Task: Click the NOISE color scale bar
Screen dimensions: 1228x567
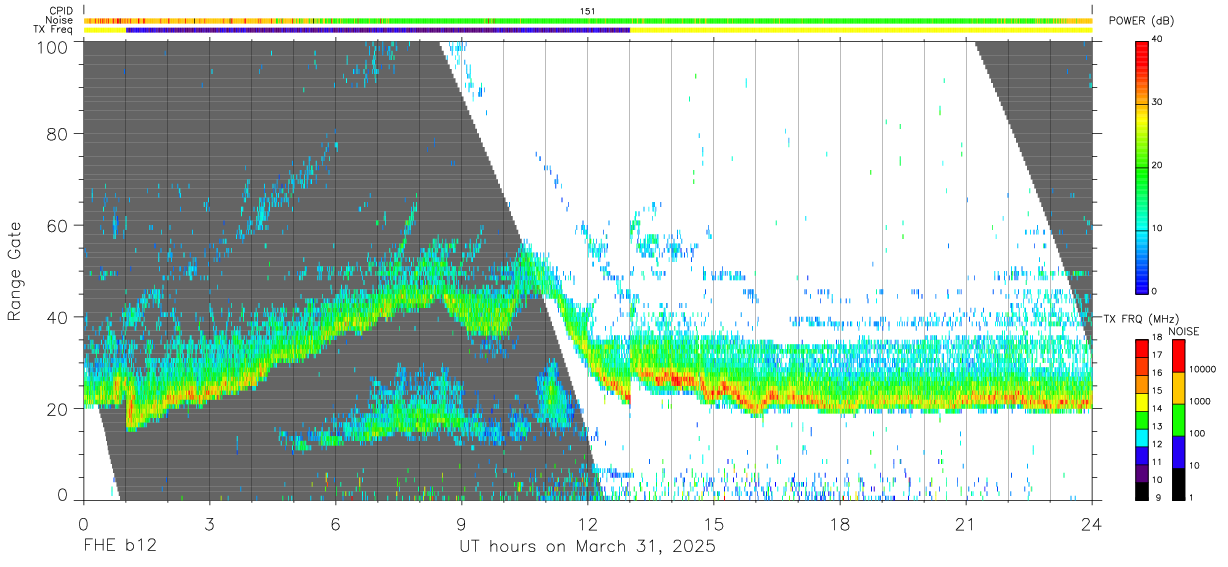Action: coord(1178,418)
